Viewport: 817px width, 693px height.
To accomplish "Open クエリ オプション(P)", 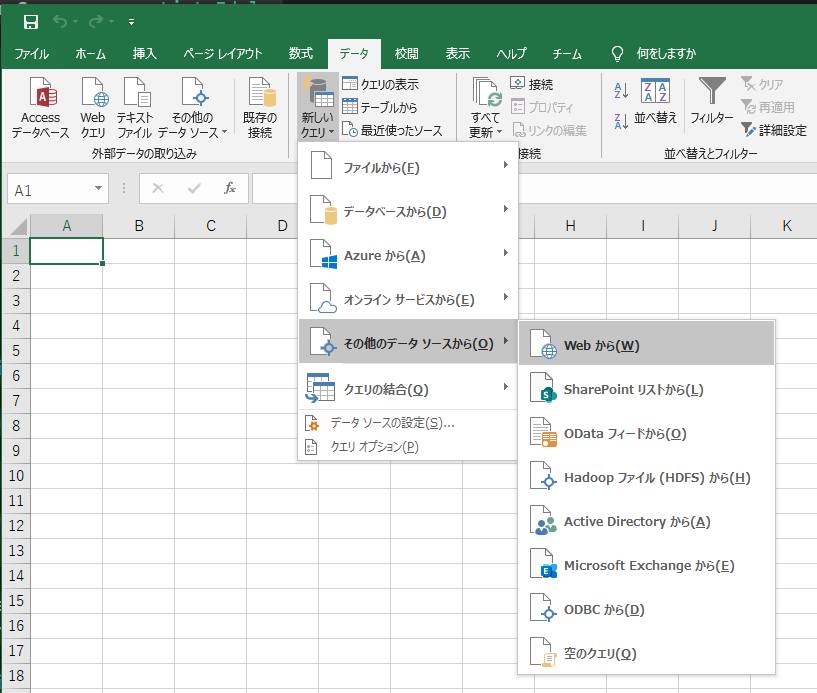I will point(408,447).
